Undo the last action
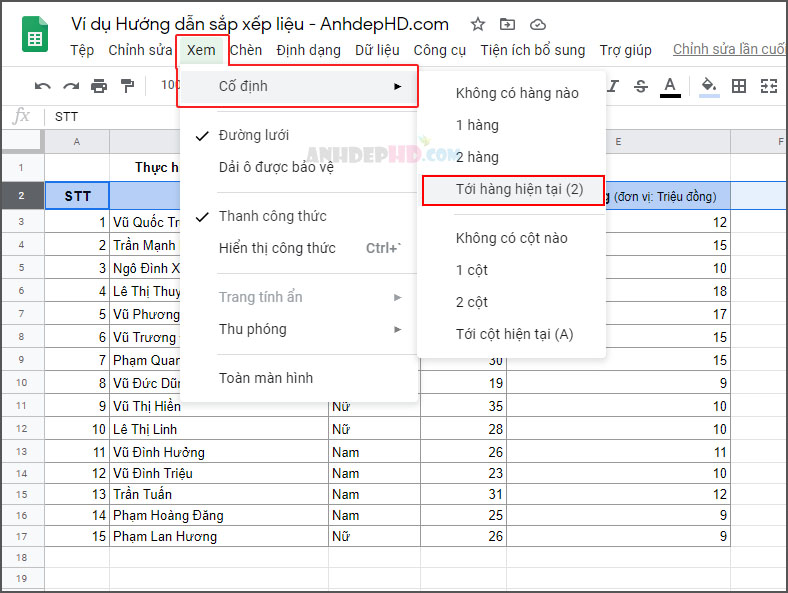Viewport: 788px width, 593px height. pyautogui.click(x=43, y=86)
